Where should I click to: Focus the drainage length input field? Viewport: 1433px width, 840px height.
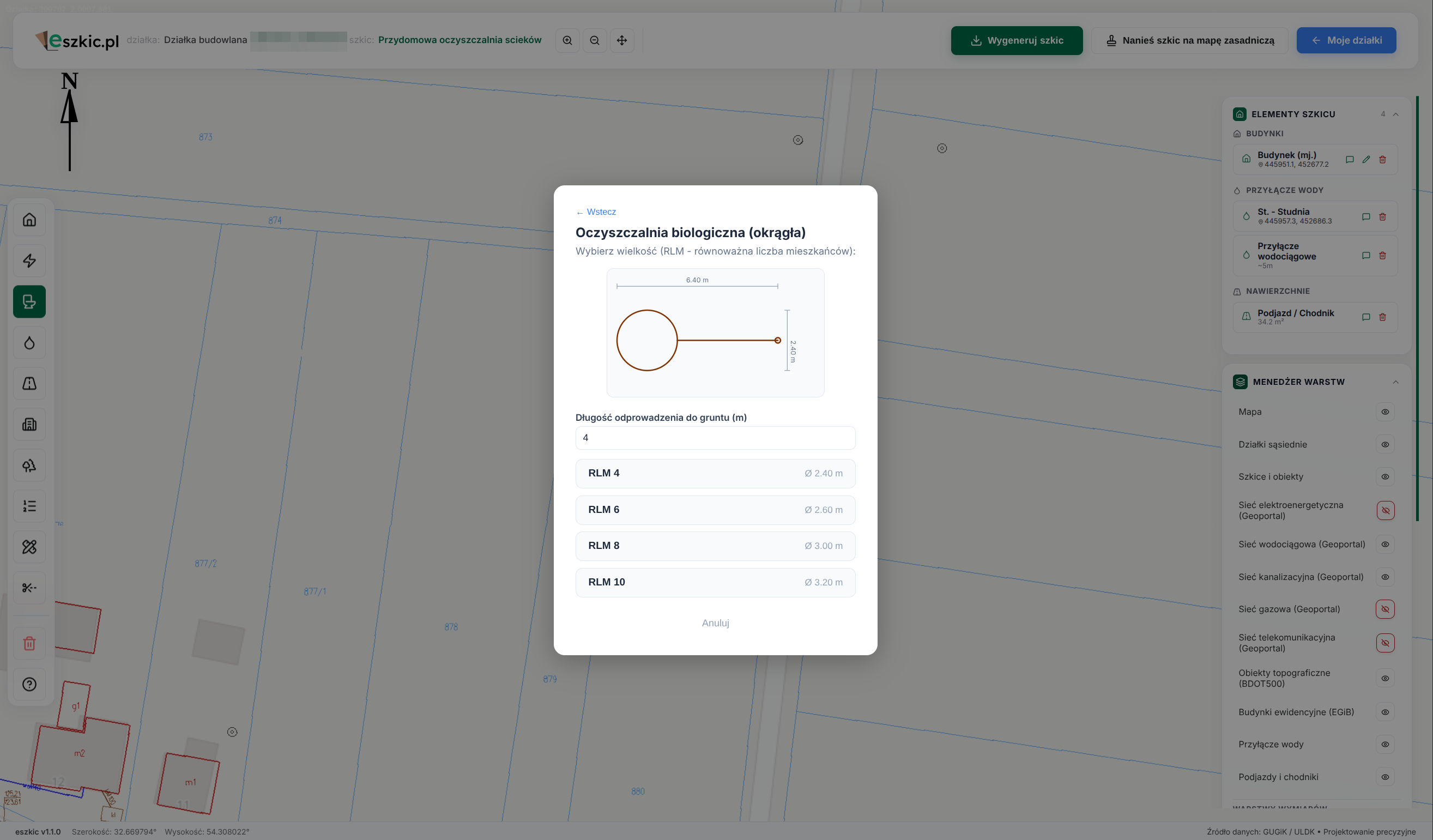tap(715, 438)
